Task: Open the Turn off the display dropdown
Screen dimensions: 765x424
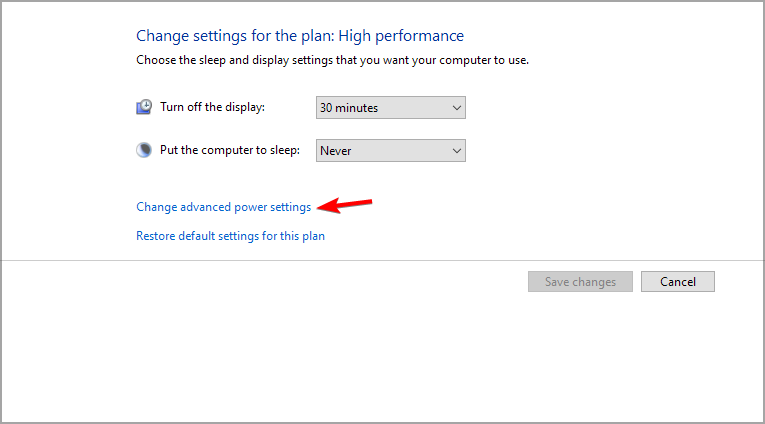Action: [390, 107]
